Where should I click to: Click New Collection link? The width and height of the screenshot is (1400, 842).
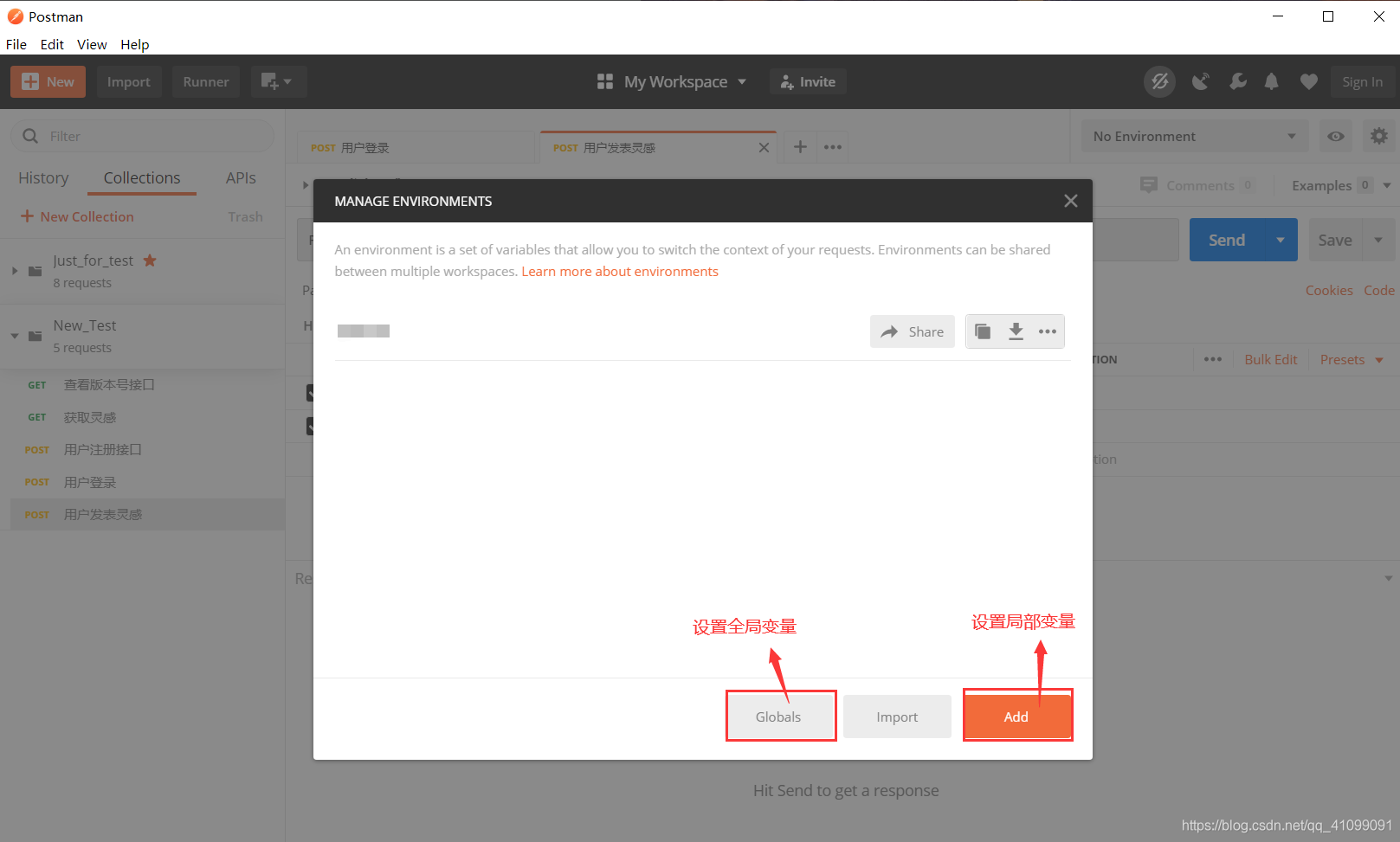coord(77,216)
